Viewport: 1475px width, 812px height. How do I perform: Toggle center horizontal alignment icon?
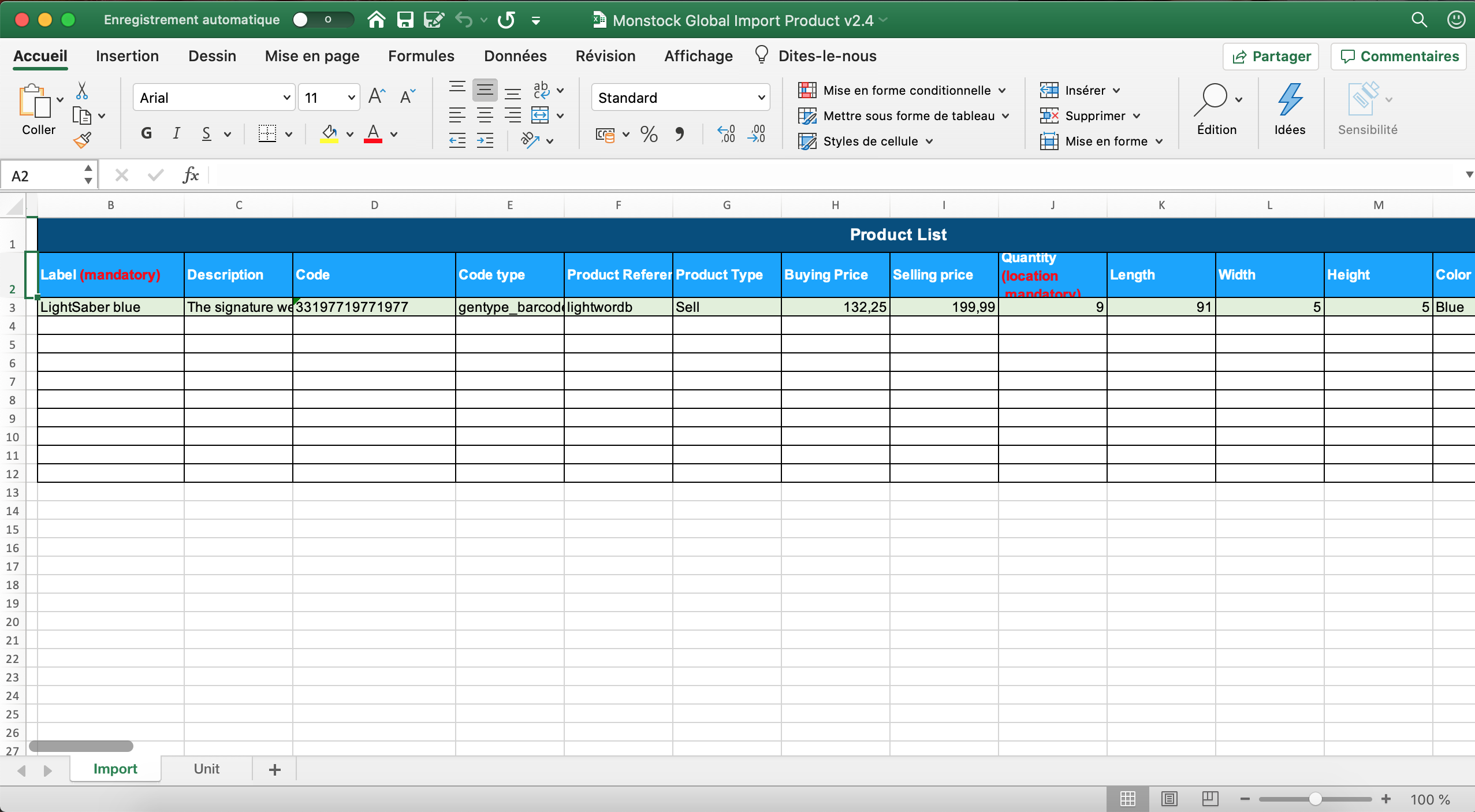(x=485, y=116)
